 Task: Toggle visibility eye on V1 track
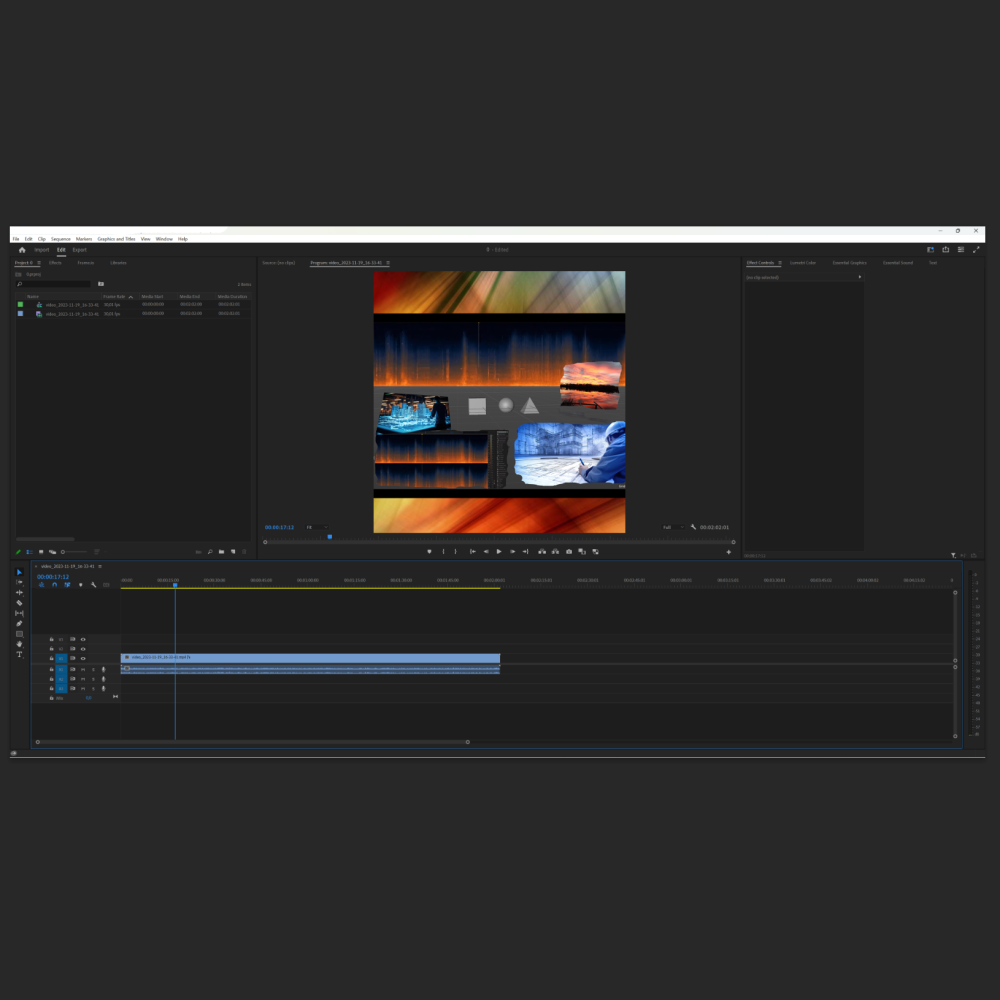(x=83, y=658)
